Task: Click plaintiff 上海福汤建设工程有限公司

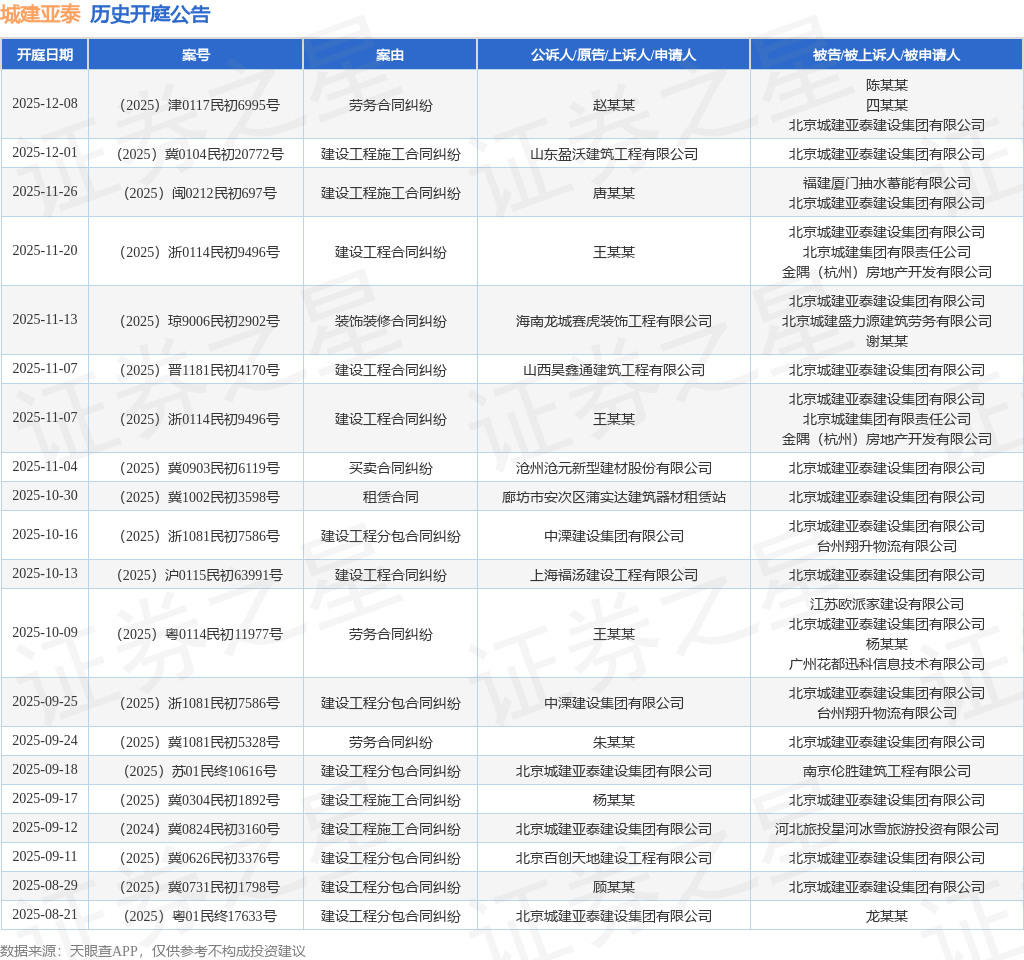Action: coord(613,575)
